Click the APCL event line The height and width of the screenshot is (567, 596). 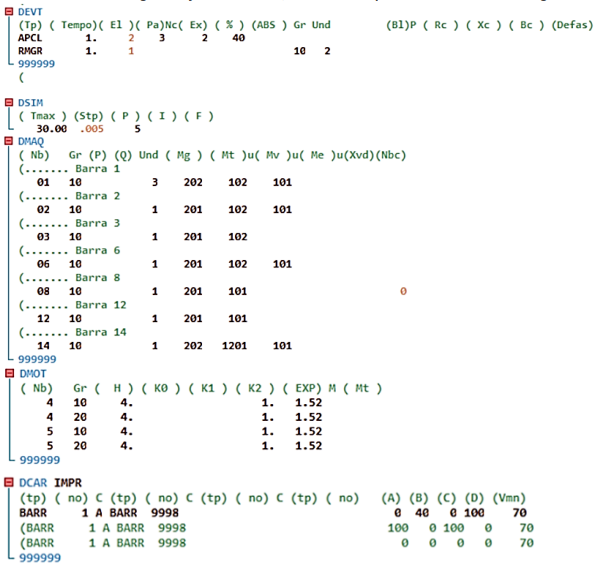[x=132, y=38]
